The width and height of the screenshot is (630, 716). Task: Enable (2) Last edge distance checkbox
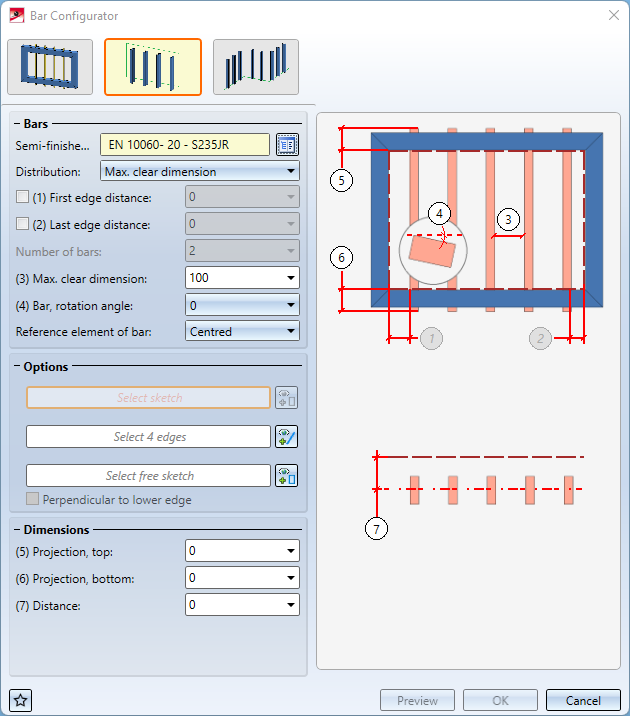[x=22, y=224]
